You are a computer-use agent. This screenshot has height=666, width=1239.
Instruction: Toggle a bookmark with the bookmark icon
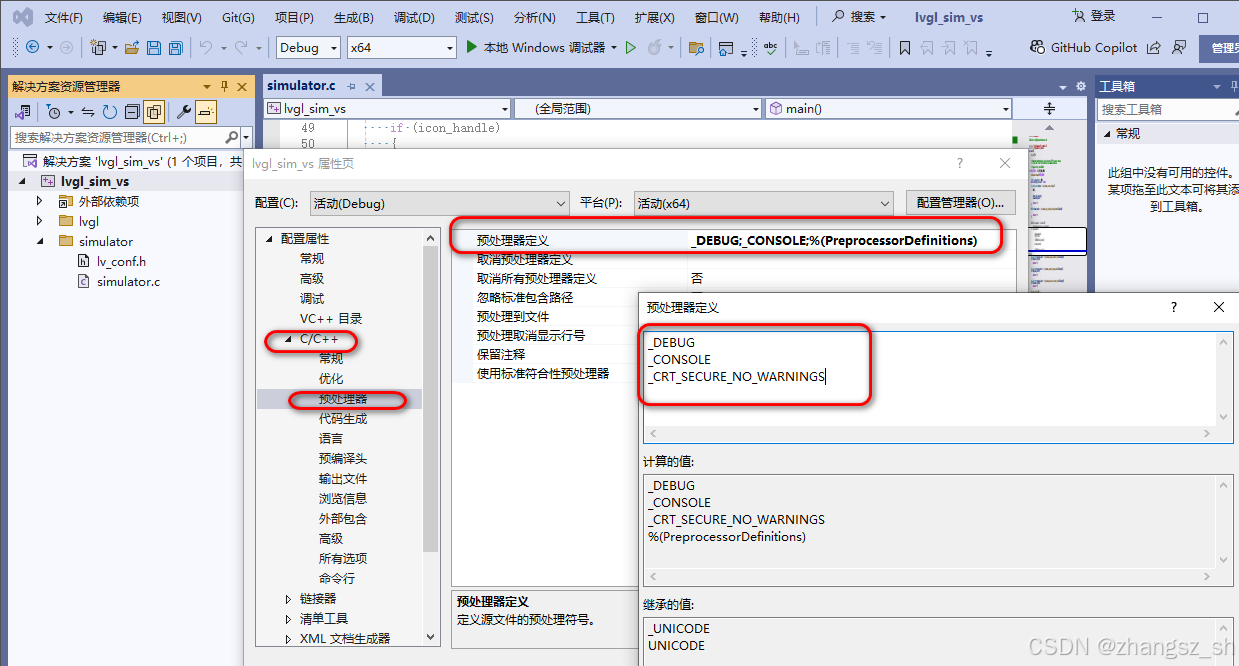coord(904,47)
